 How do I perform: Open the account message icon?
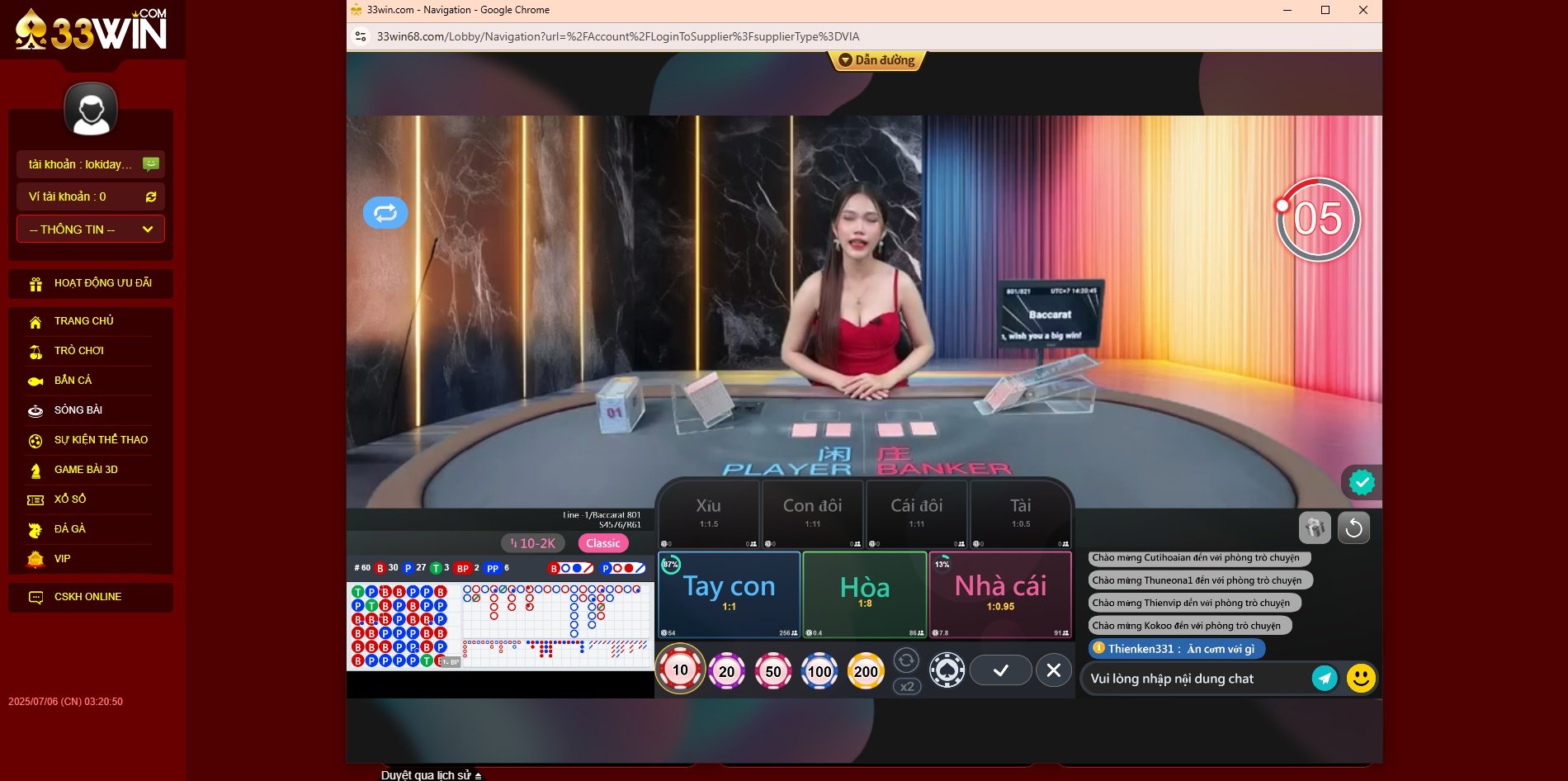point(151,163)
